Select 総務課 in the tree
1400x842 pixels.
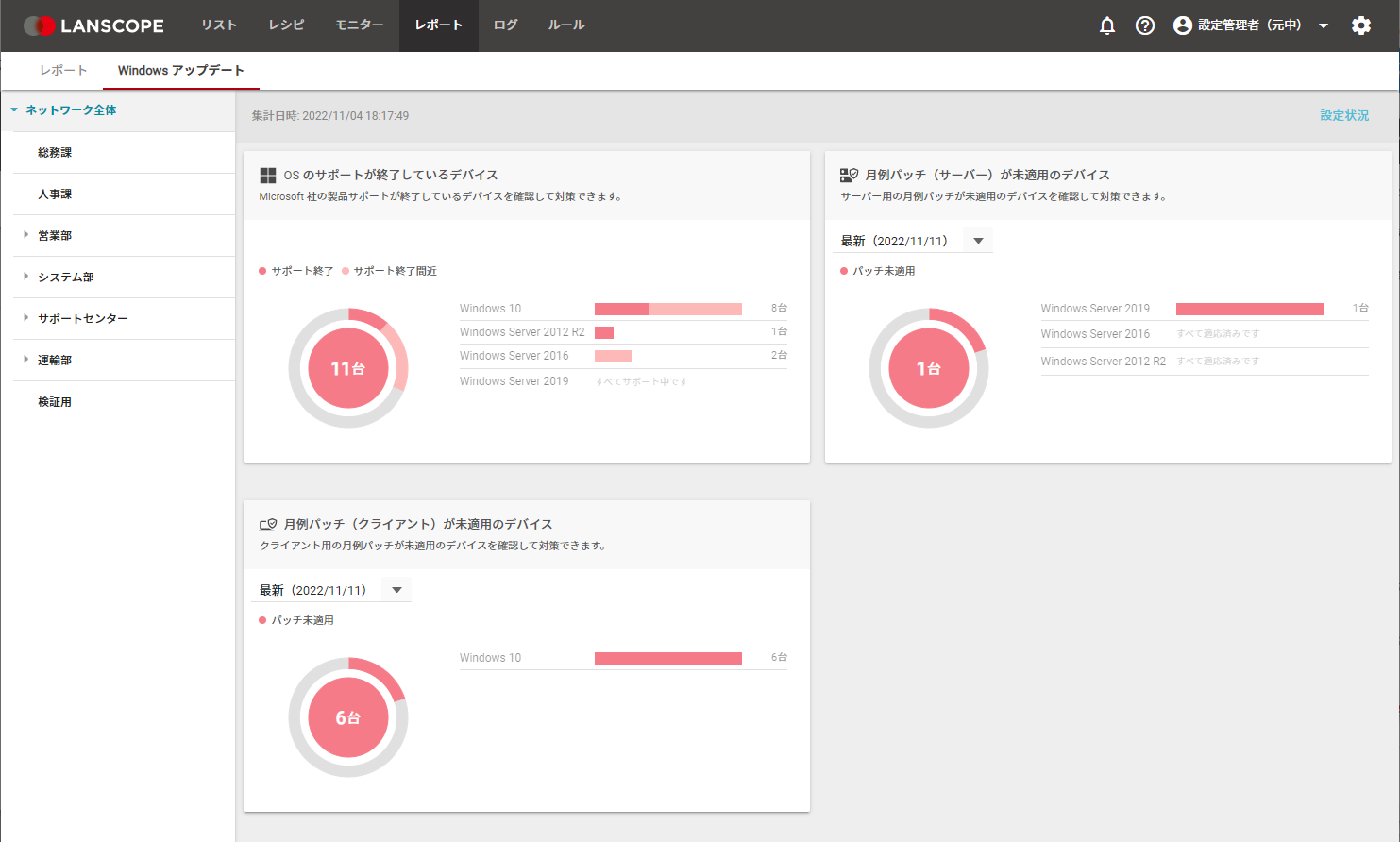[55, 153]
